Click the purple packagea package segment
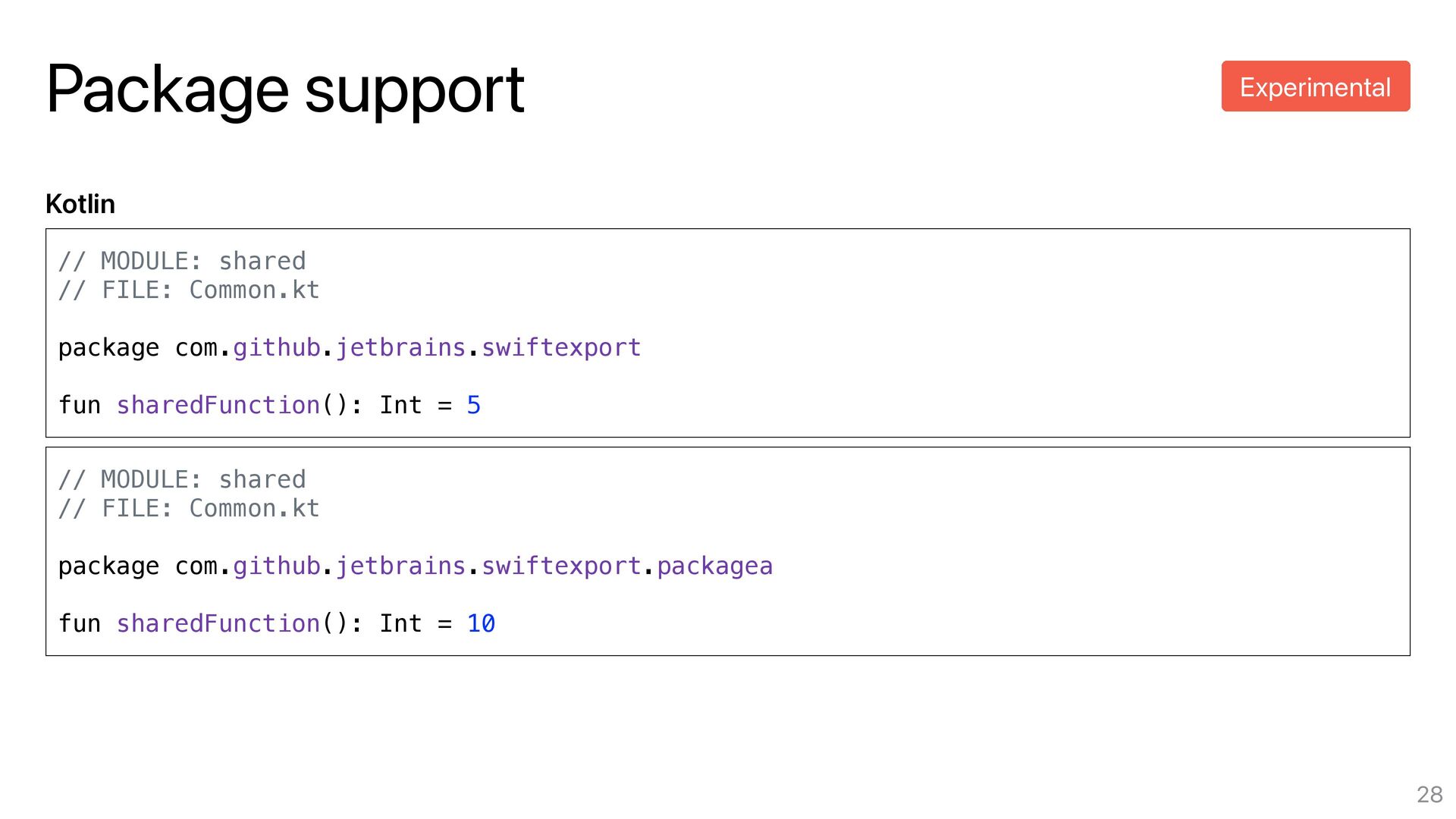The image size is (1456, 819). (714, 566)
